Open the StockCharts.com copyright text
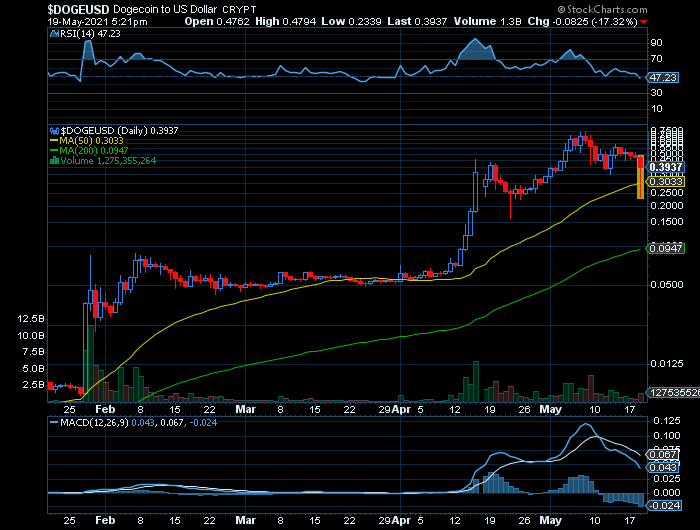700x530 pixels. point(602,9)
